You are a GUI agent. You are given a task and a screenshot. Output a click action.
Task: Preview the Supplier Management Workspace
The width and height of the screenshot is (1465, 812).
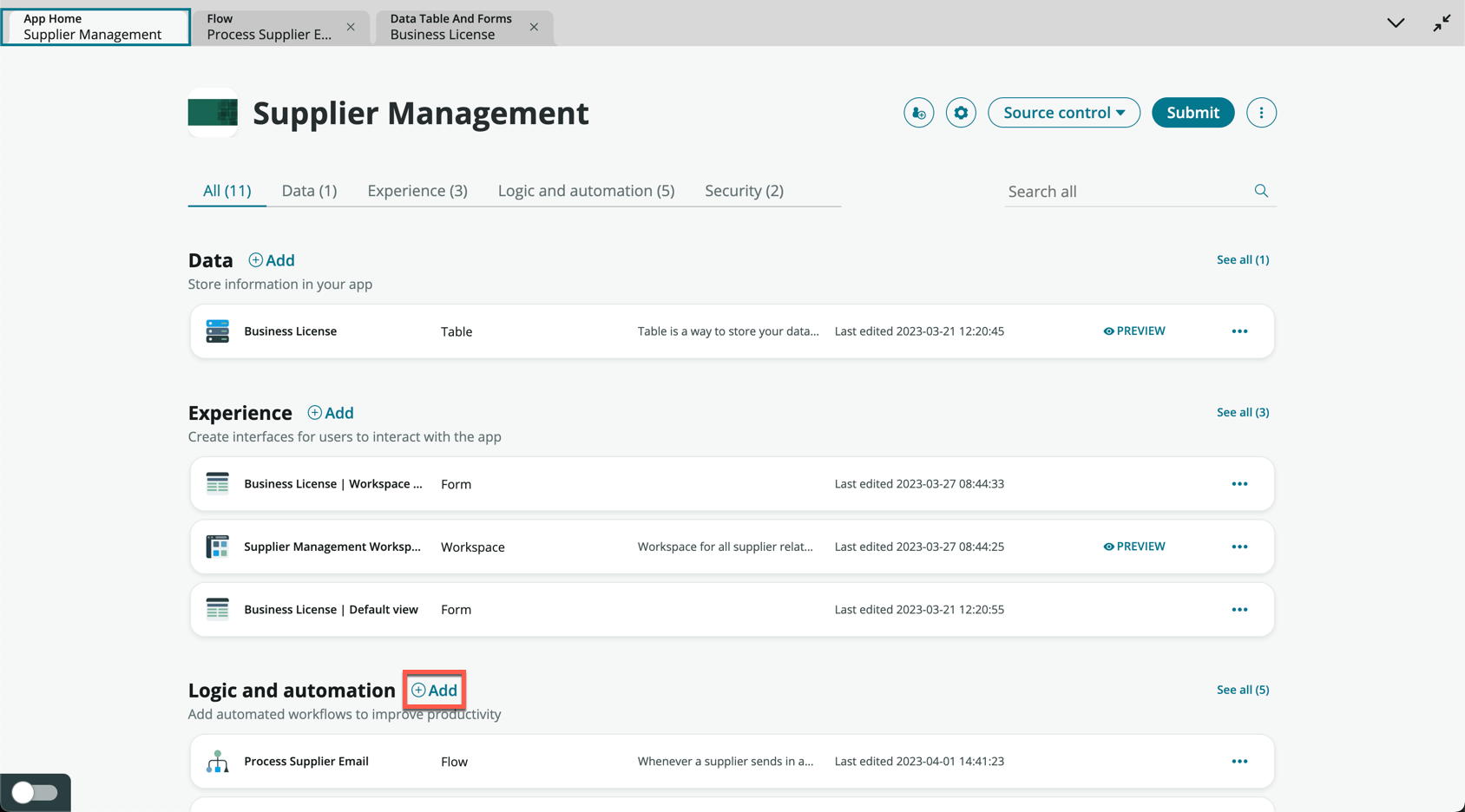point(1133,547)
